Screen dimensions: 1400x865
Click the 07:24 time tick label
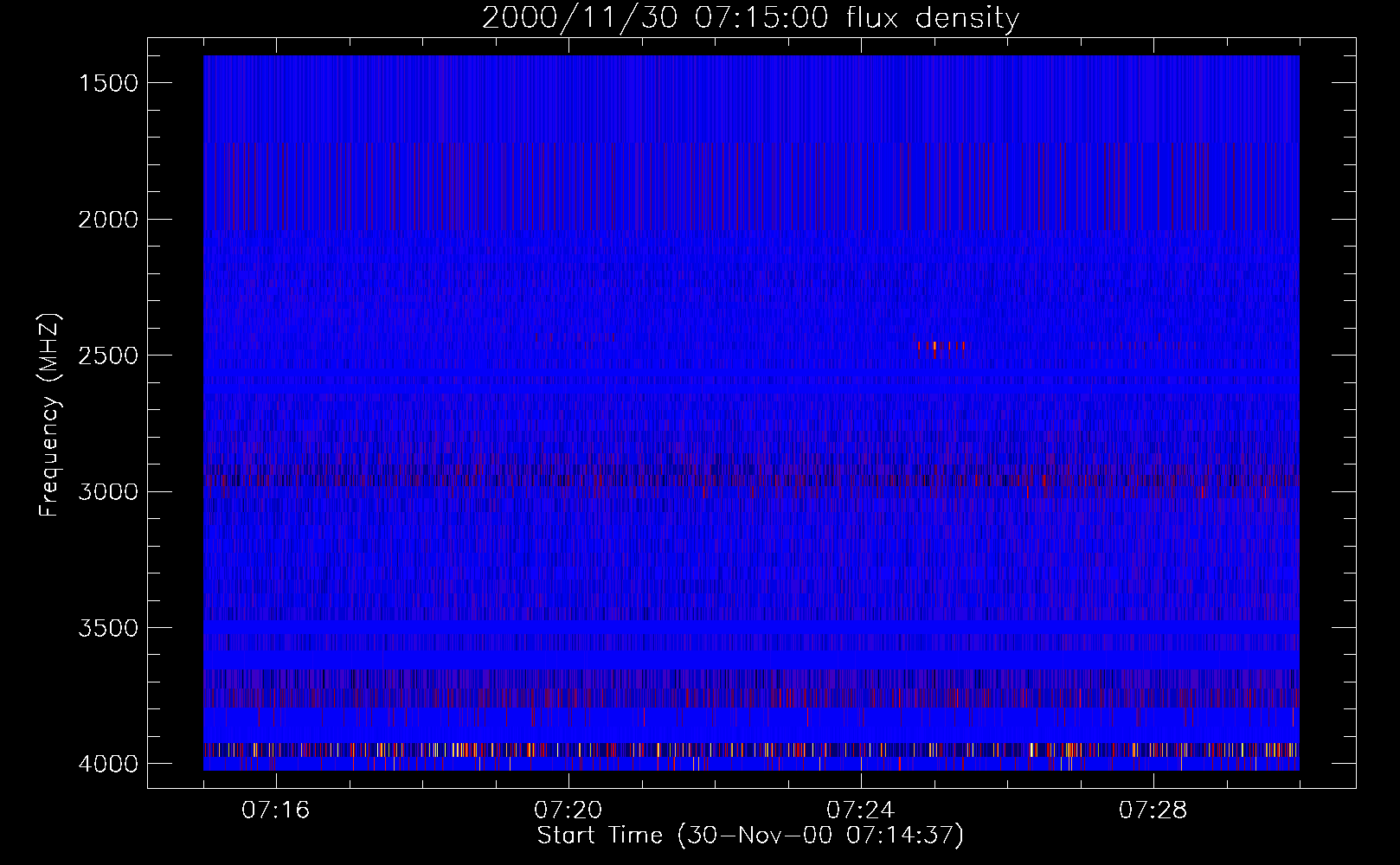pyautogui.click(x=861, y=811)
